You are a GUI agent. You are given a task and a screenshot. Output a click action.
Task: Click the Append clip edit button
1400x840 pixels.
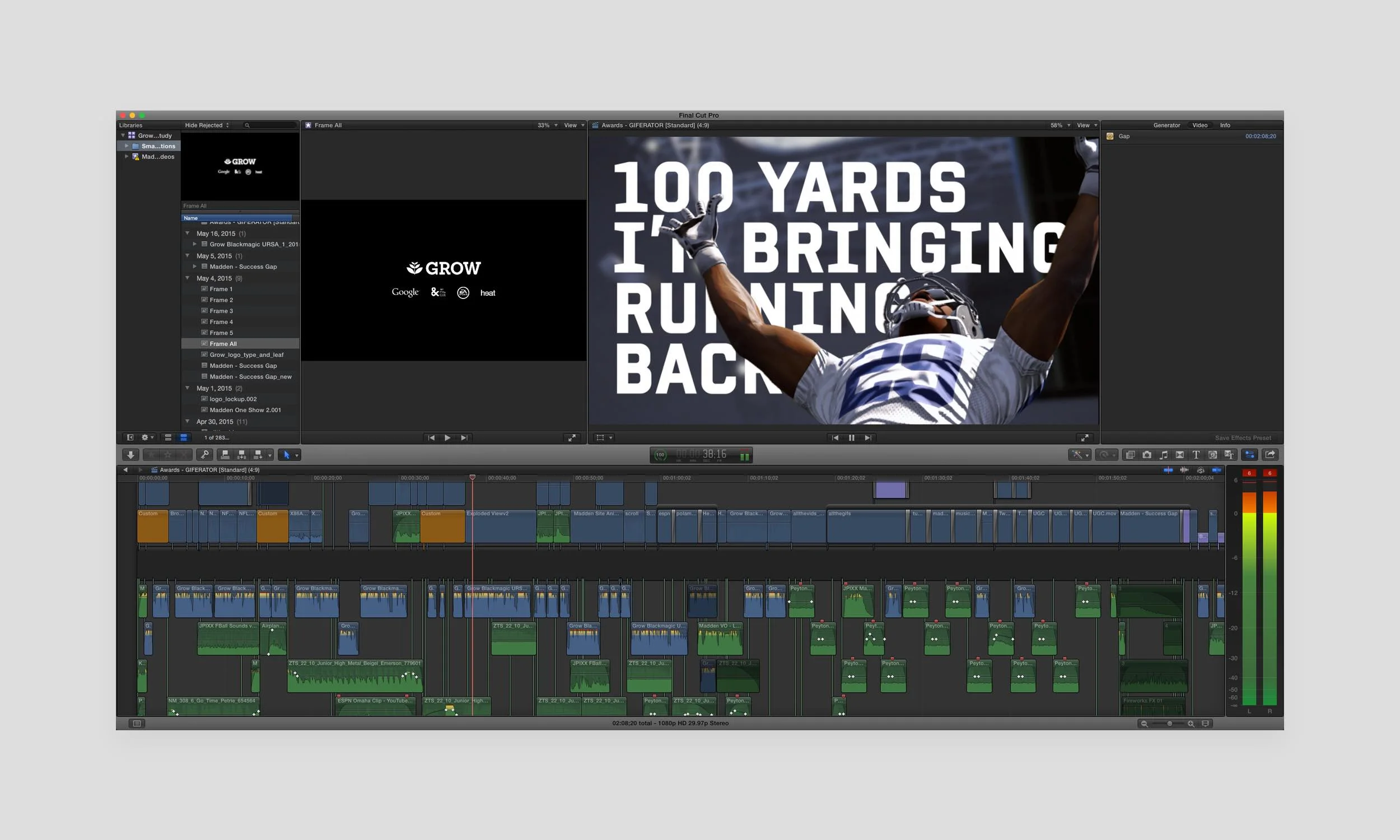(258, 455)
